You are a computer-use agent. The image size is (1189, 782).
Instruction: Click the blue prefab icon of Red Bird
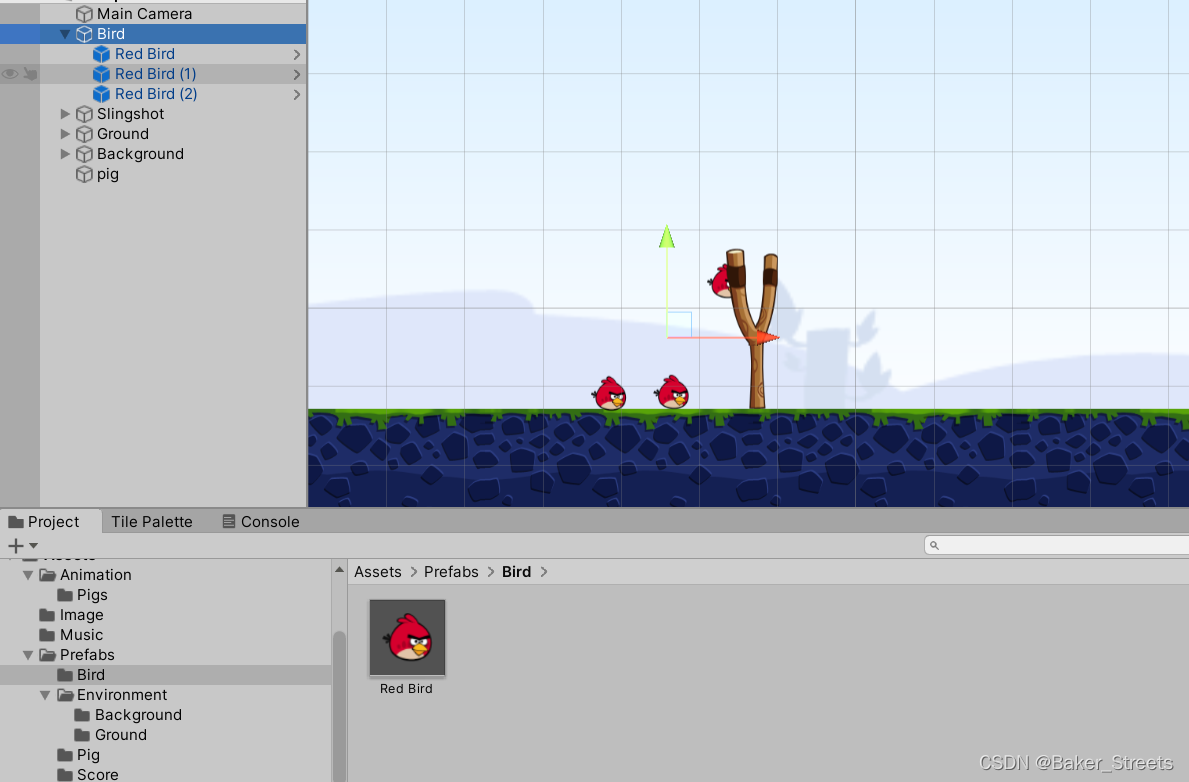click(101, 54)
